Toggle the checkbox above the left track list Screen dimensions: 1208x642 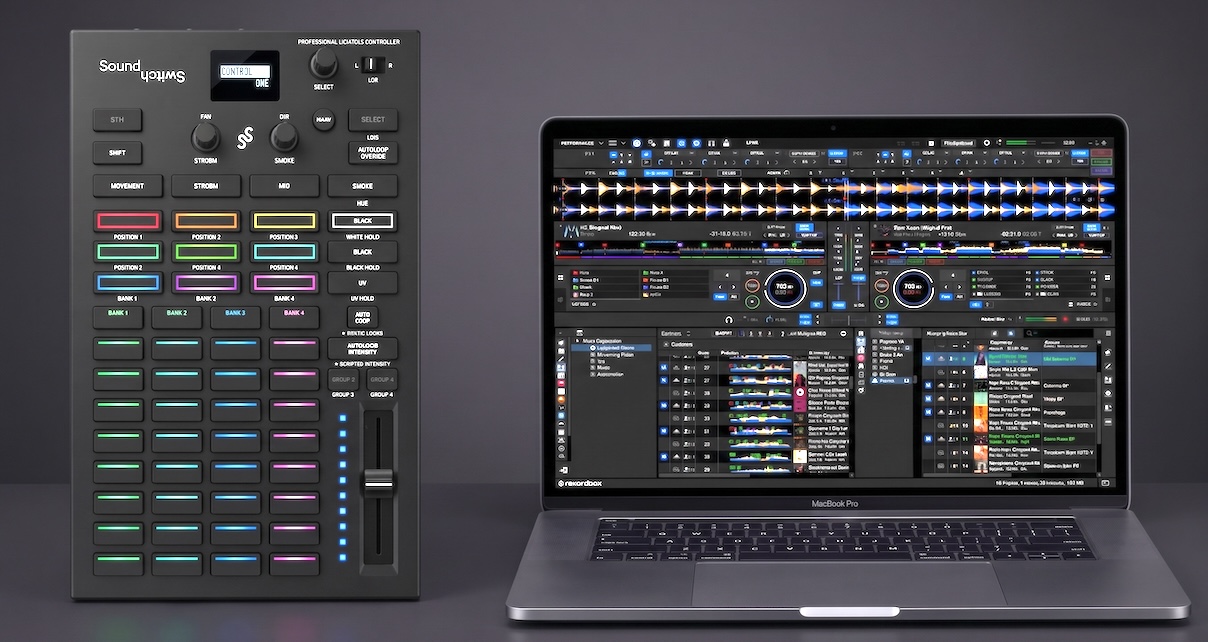(665, 343)
